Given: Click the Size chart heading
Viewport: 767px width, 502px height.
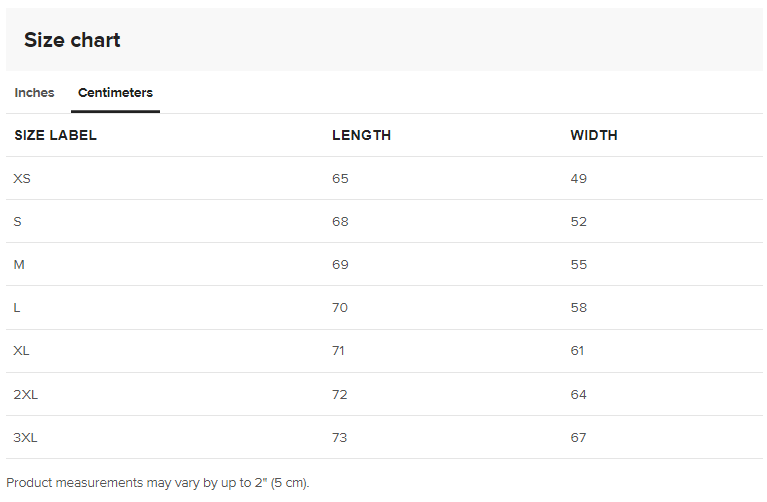Looking at the screenshot, I should 72,40.
